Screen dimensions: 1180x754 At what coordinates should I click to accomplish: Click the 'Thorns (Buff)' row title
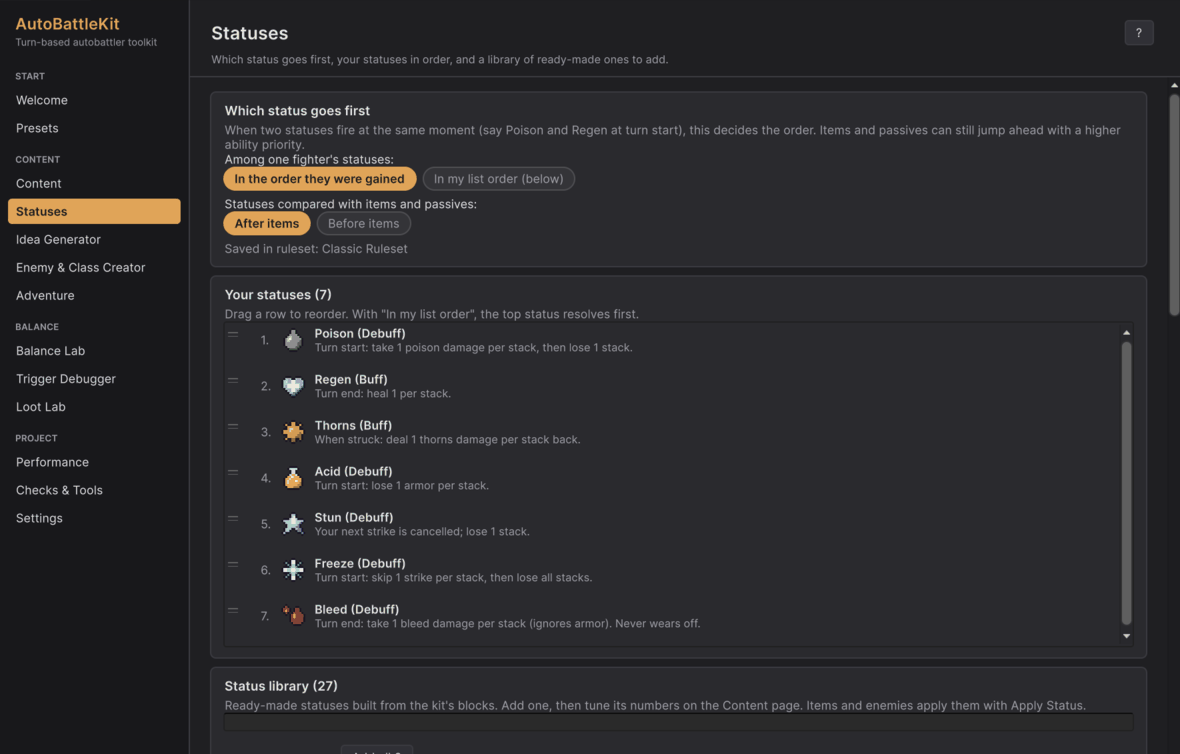click(x=353, y=425)
